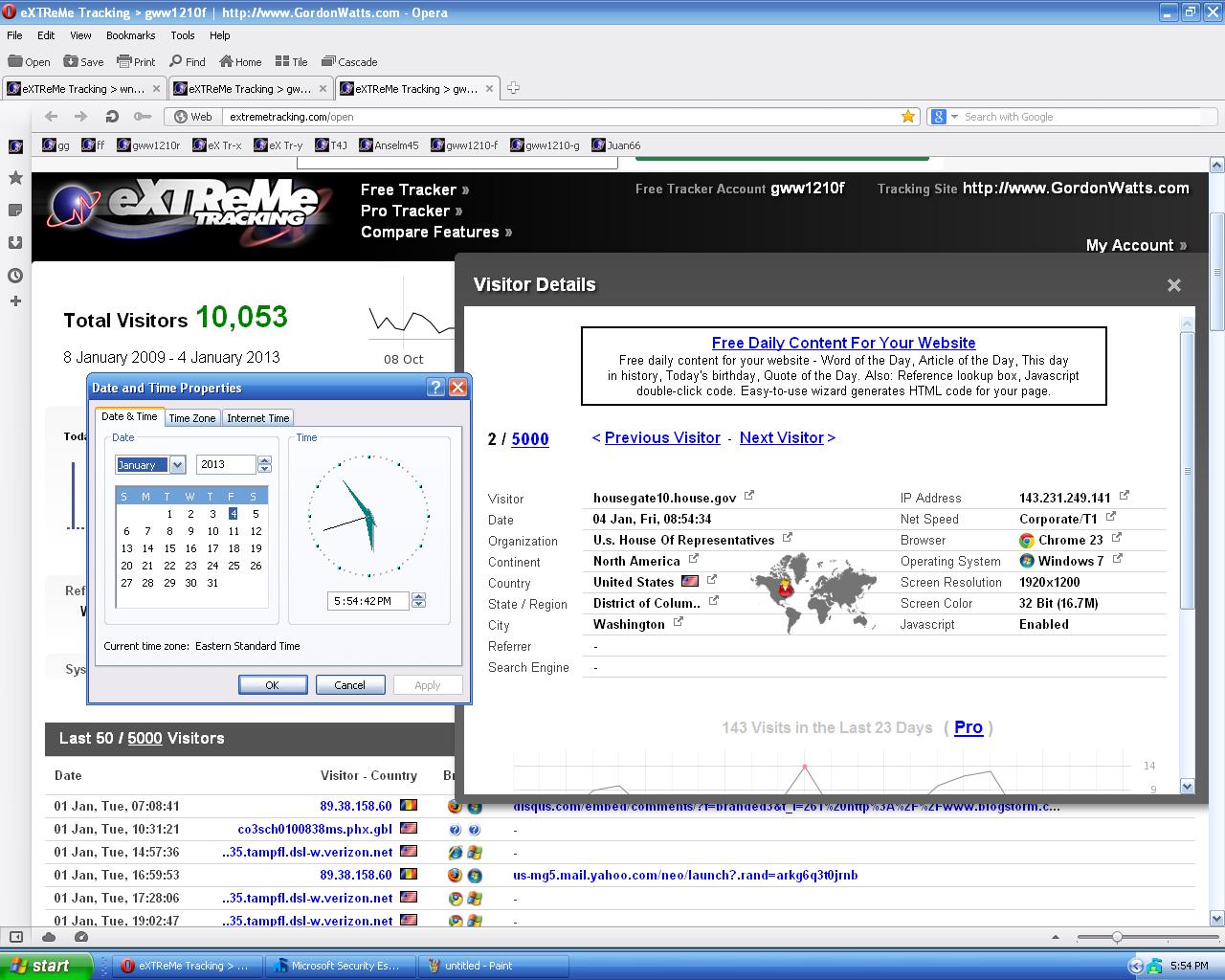
Task: Open the Tools menu
Action: point(182,35)
